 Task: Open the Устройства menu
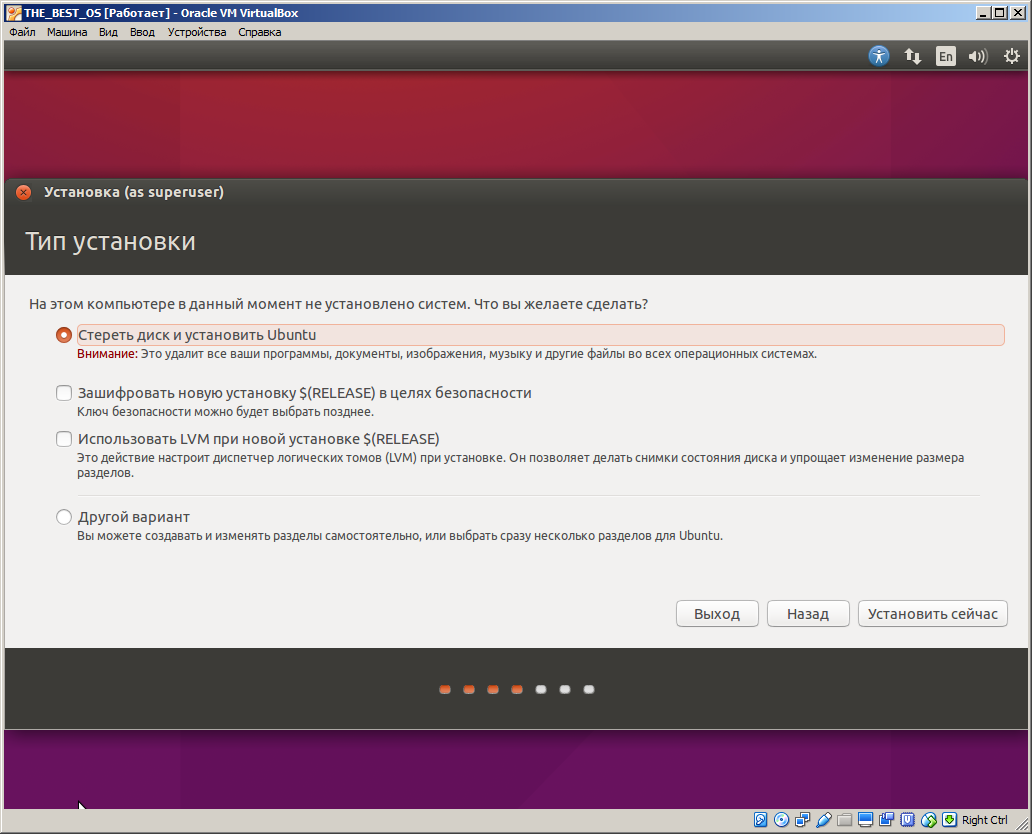[x=197, y=32]
